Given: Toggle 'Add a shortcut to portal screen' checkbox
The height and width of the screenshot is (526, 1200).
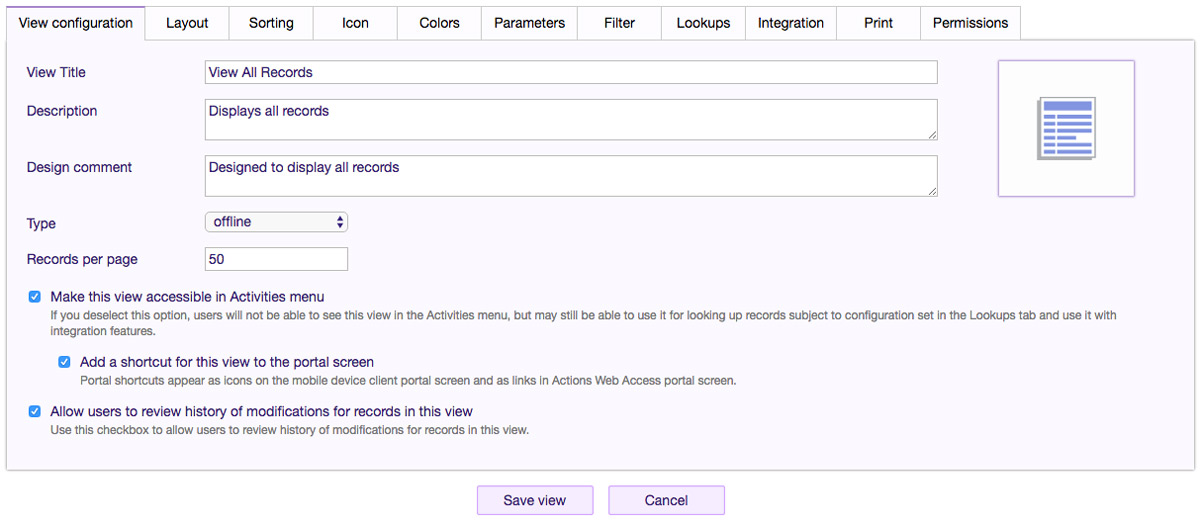Looking at the screenshot, I should pos(65,362).
